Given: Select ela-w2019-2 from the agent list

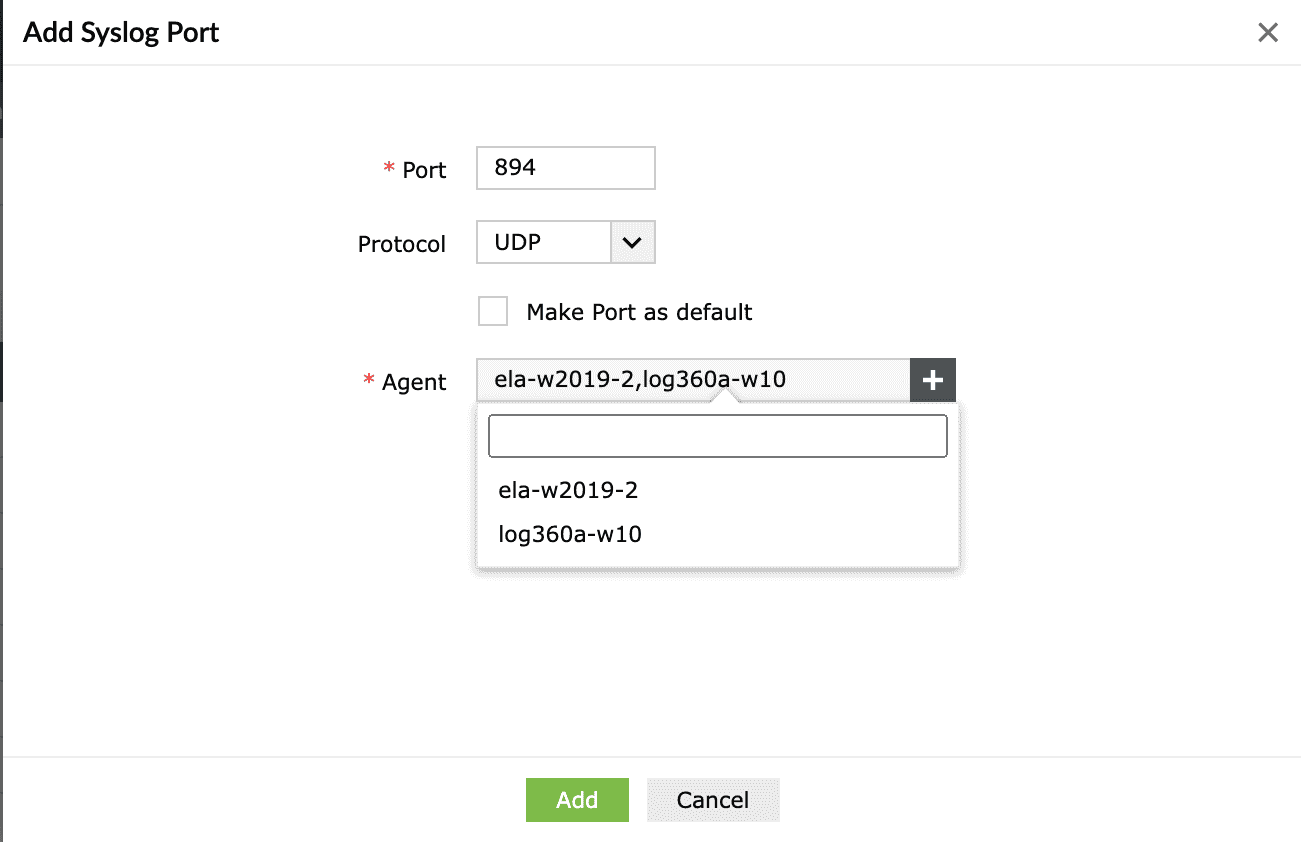Looking at the screenshot, I should [568, 490].
